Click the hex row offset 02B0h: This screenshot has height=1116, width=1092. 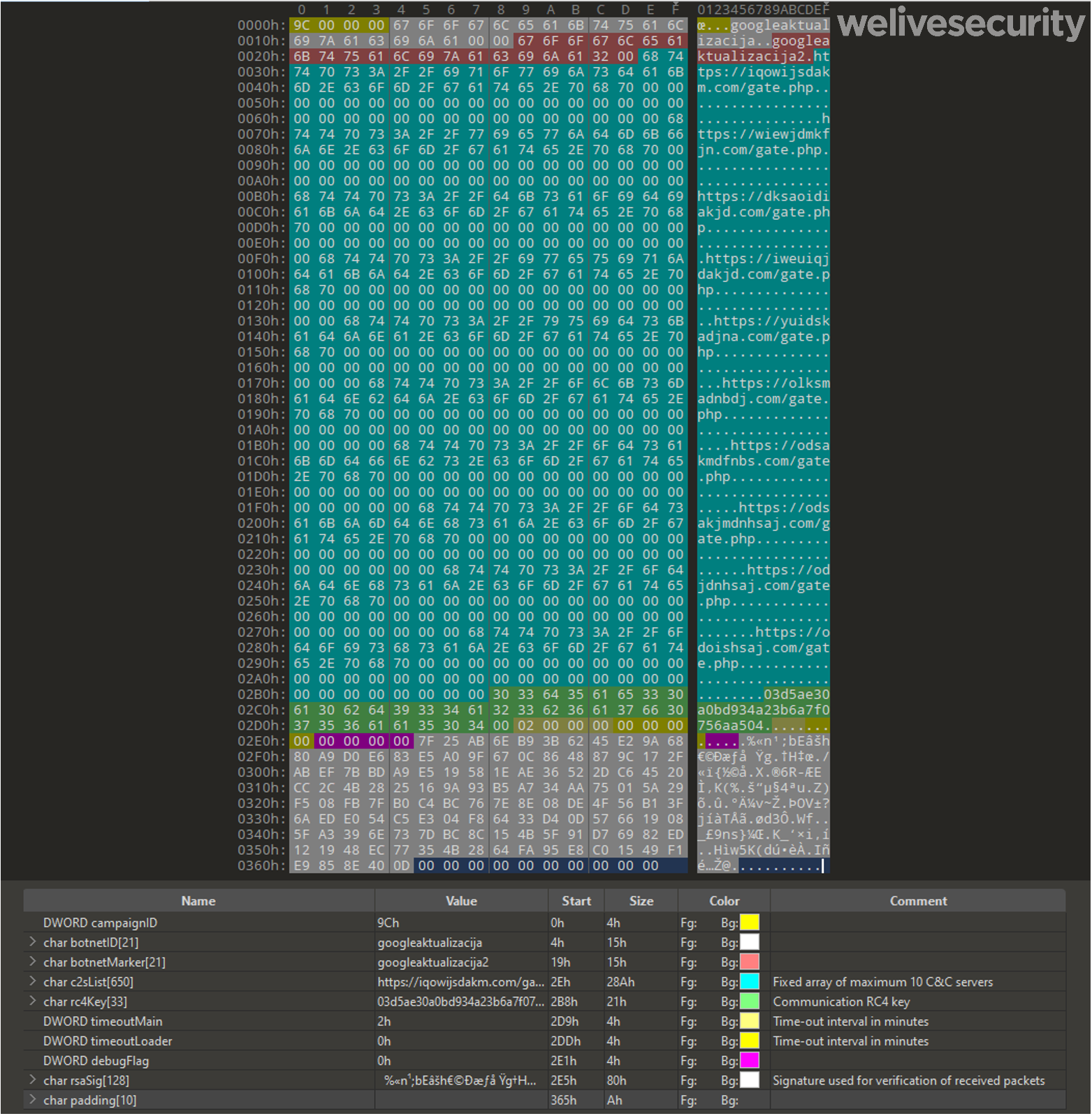coord(261,694)
